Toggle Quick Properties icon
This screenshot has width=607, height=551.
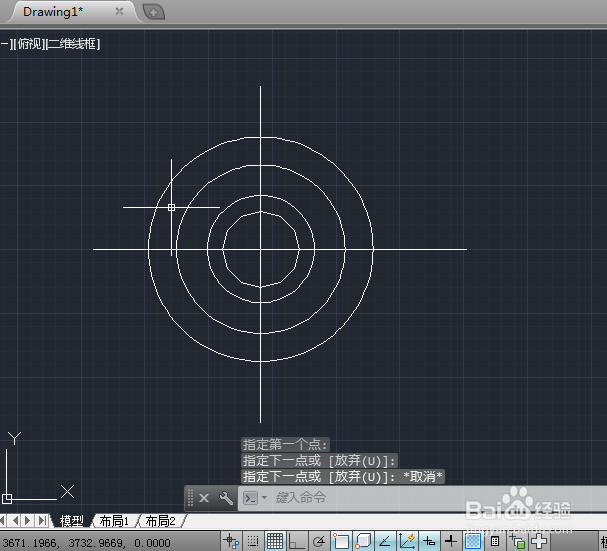click(495, 541)
